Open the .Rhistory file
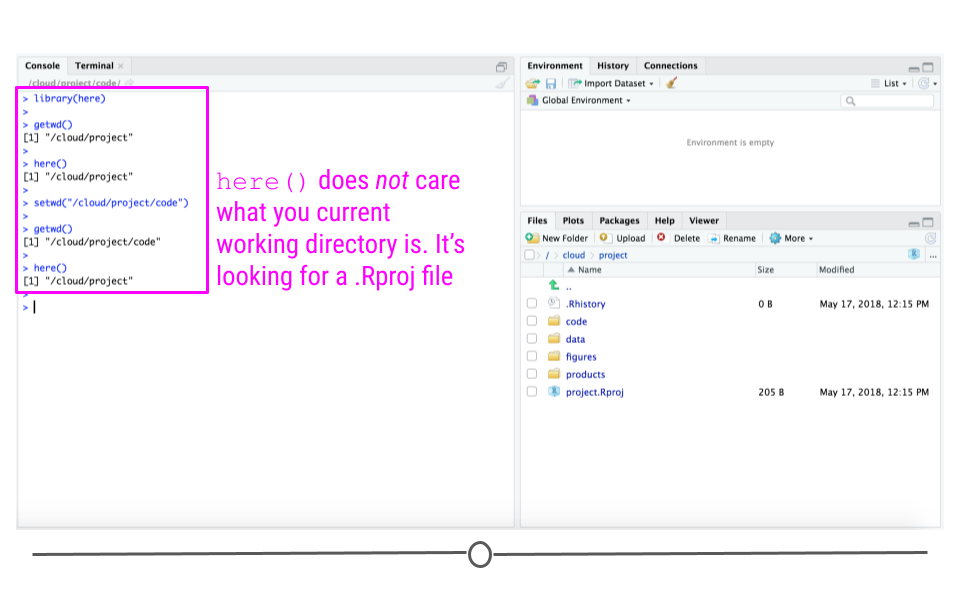Viewport: 960px width, 600px height. [x=585, y=304]
